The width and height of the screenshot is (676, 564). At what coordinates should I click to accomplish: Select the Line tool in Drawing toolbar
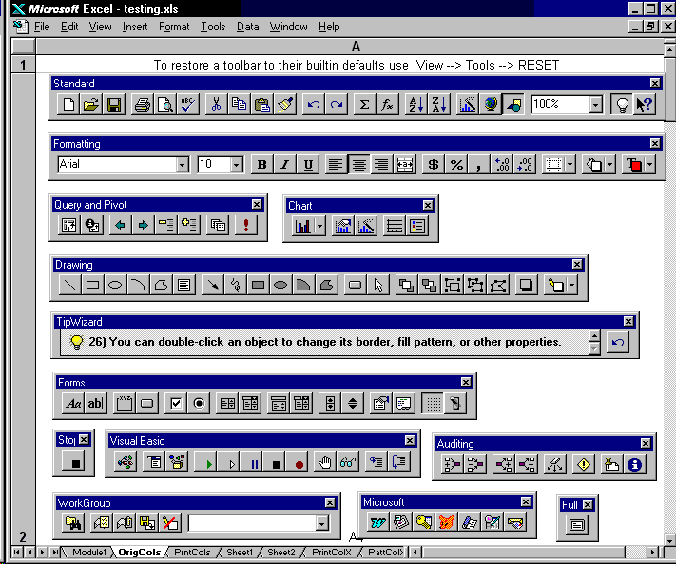click(70, 285)
